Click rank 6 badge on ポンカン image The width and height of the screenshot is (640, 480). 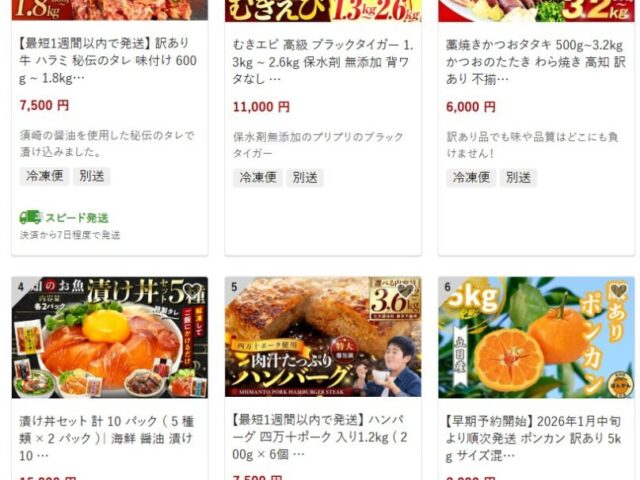click(x=447, y=287)
